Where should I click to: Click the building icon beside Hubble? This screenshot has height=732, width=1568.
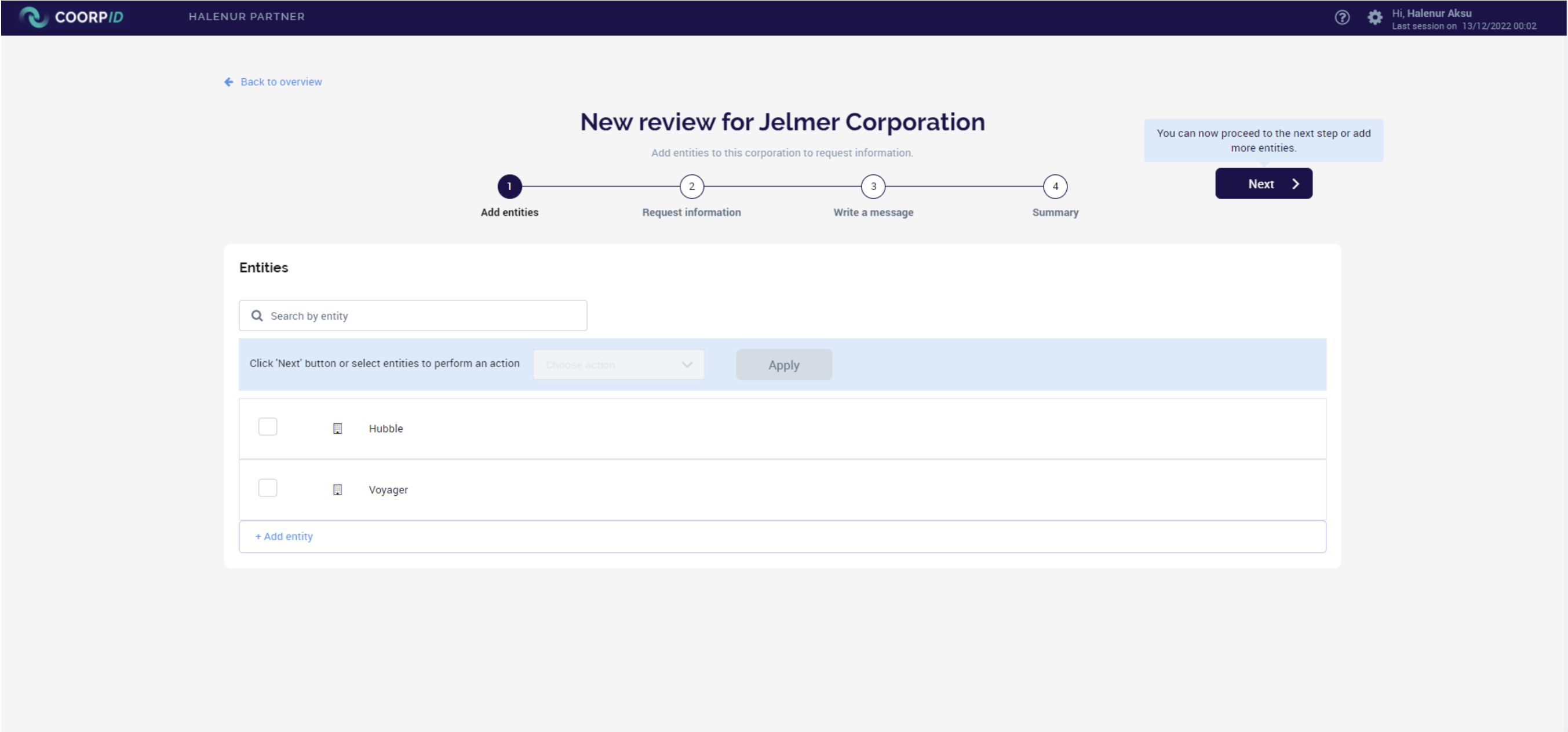tap(337, 429)
